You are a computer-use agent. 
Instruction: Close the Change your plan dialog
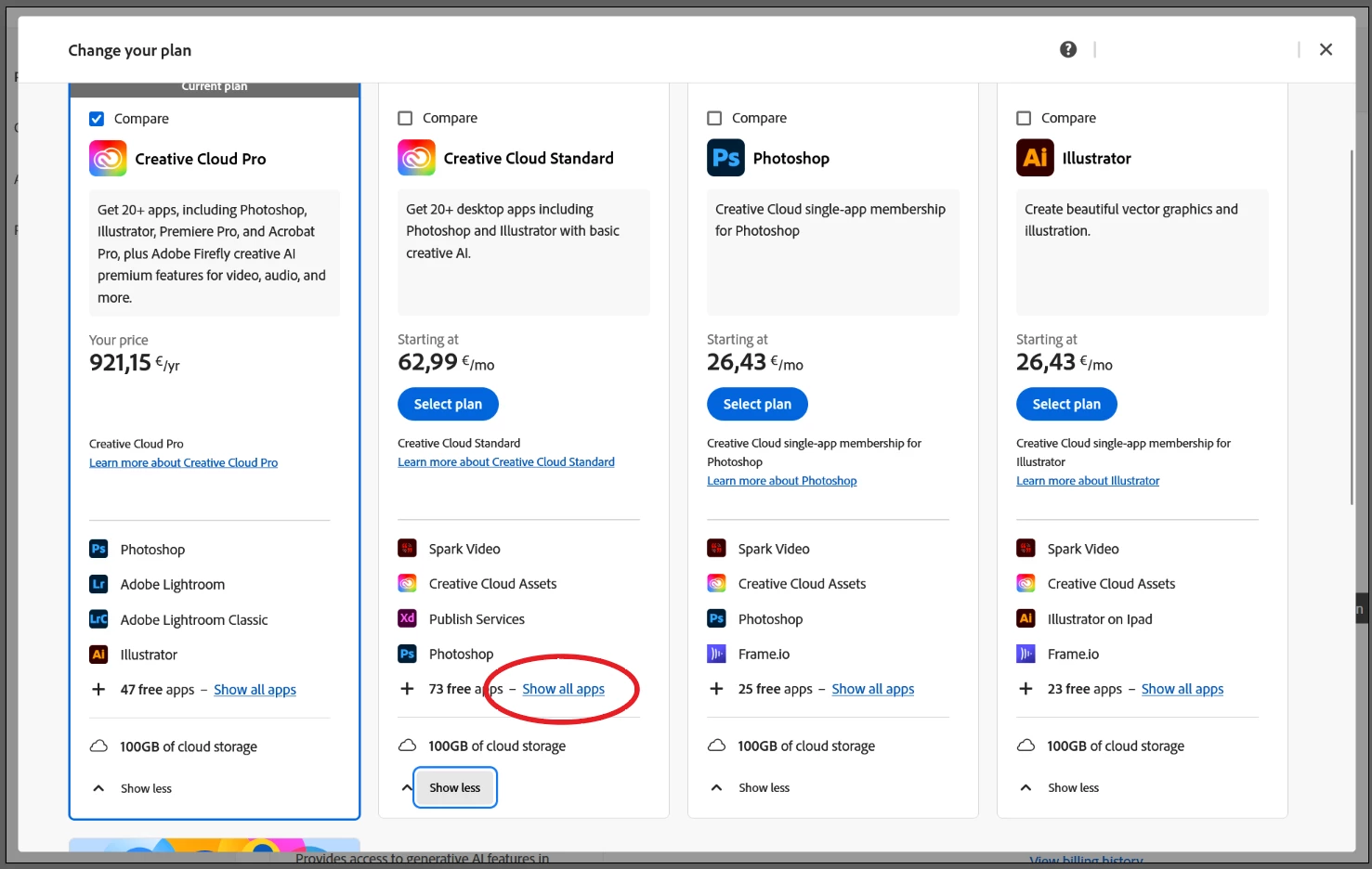(x=1326, y=49)
